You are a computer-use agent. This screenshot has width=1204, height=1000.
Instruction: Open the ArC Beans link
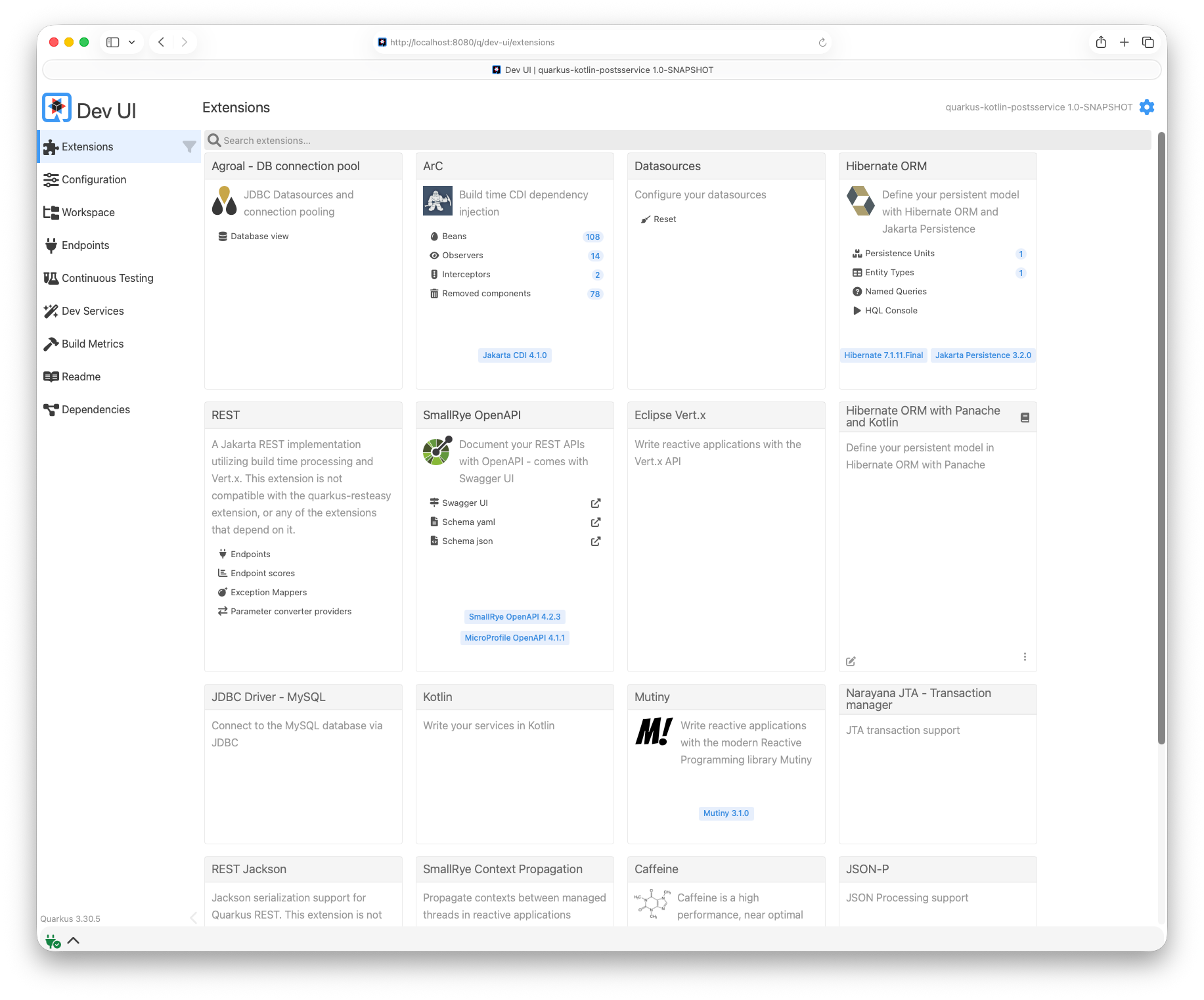[454, 237]
